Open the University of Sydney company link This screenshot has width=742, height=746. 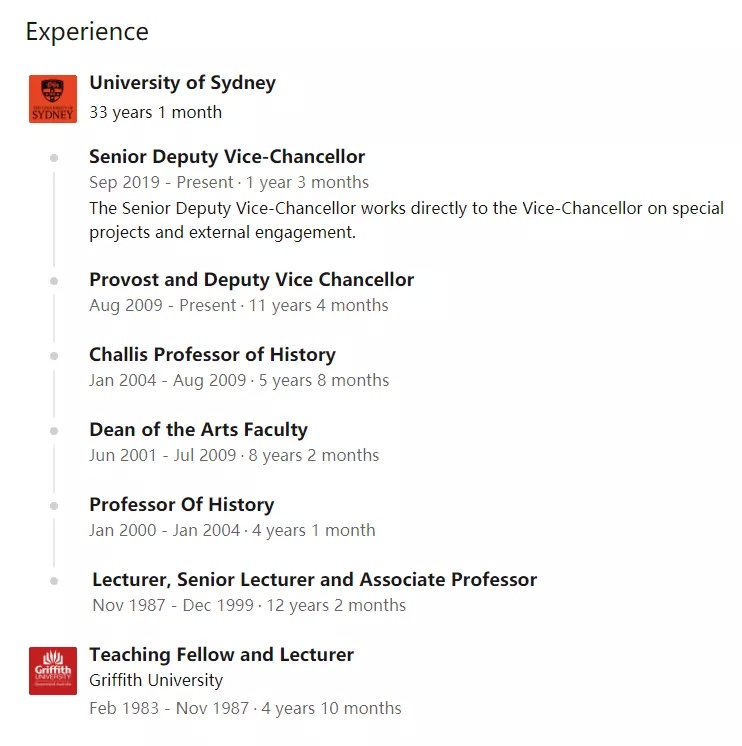[x=183, y=83]
